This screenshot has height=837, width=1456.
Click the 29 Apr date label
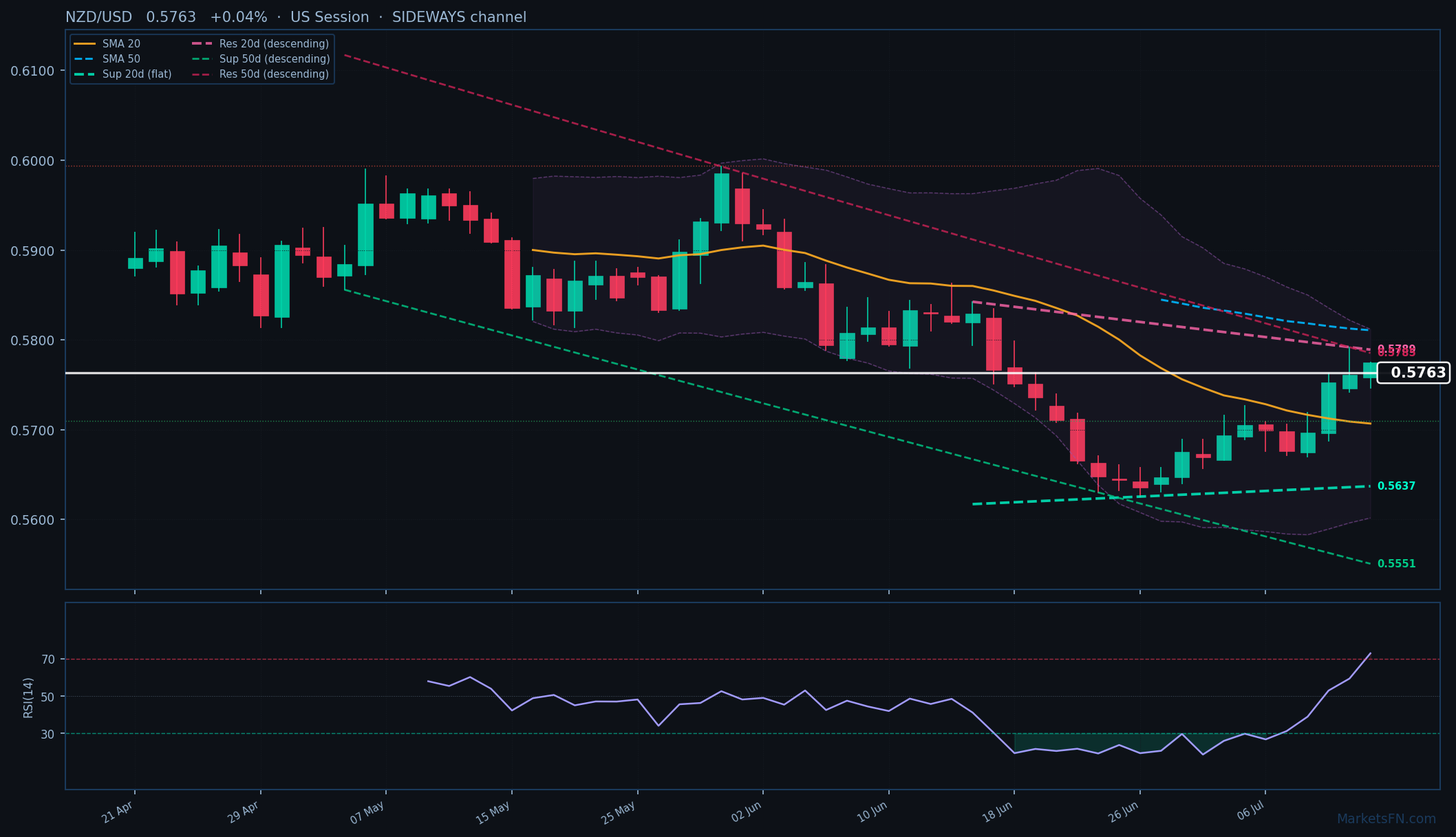pos(244,812)
